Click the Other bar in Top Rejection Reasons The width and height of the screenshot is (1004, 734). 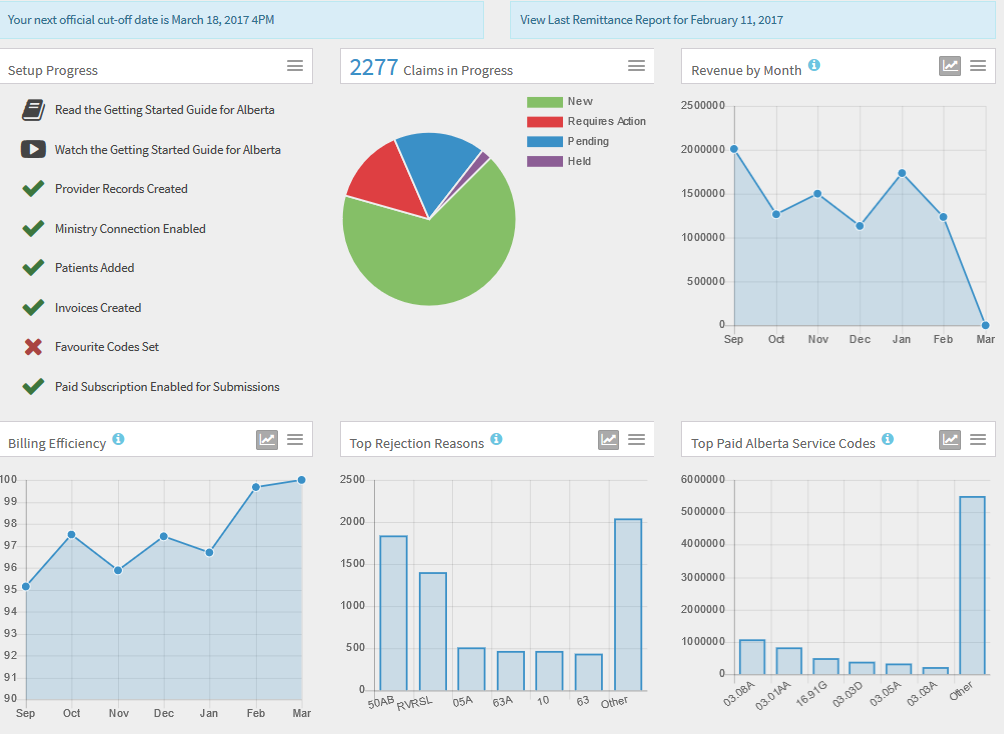(628, 603)
